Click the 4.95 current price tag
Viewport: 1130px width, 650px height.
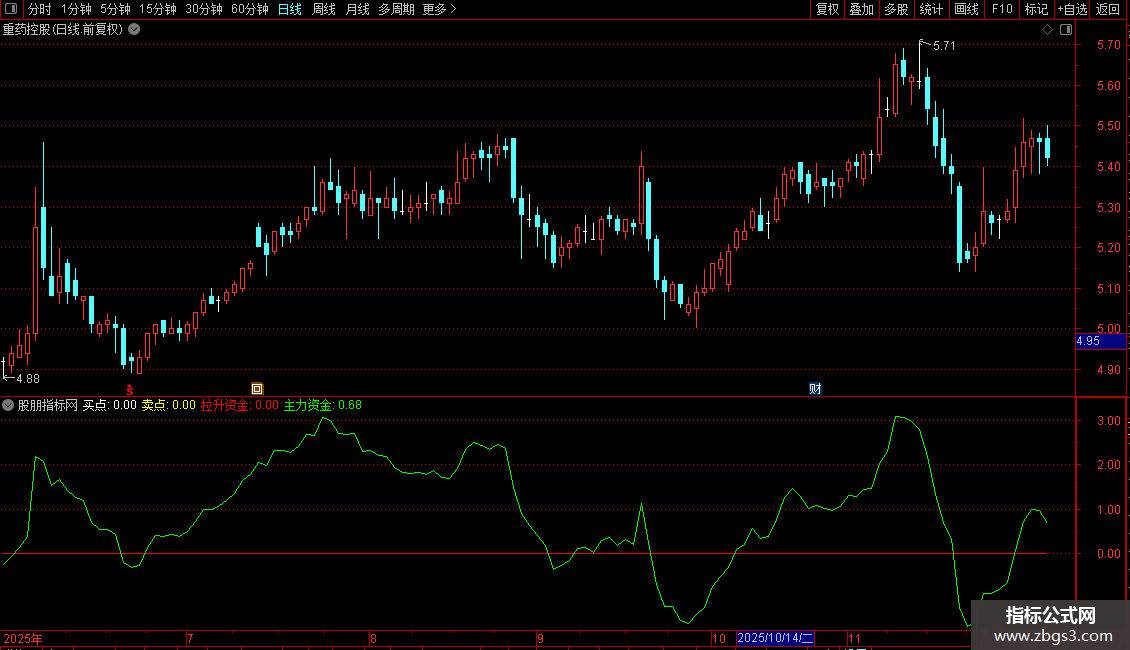1100,341
